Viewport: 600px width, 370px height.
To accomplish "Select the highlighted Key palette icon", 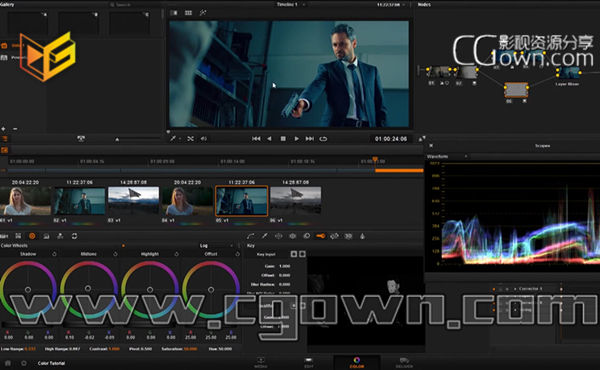I will (x=321, y=236).
